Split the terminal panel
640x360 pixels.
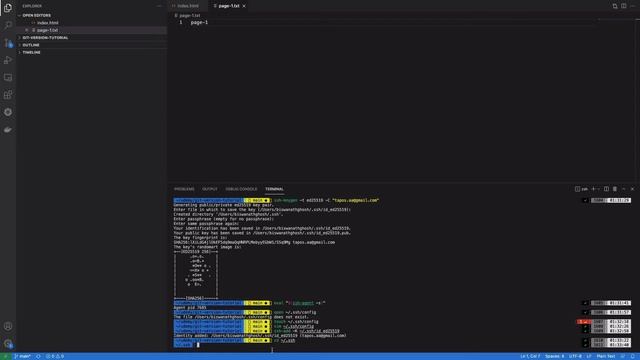click(x=606, y=189)
